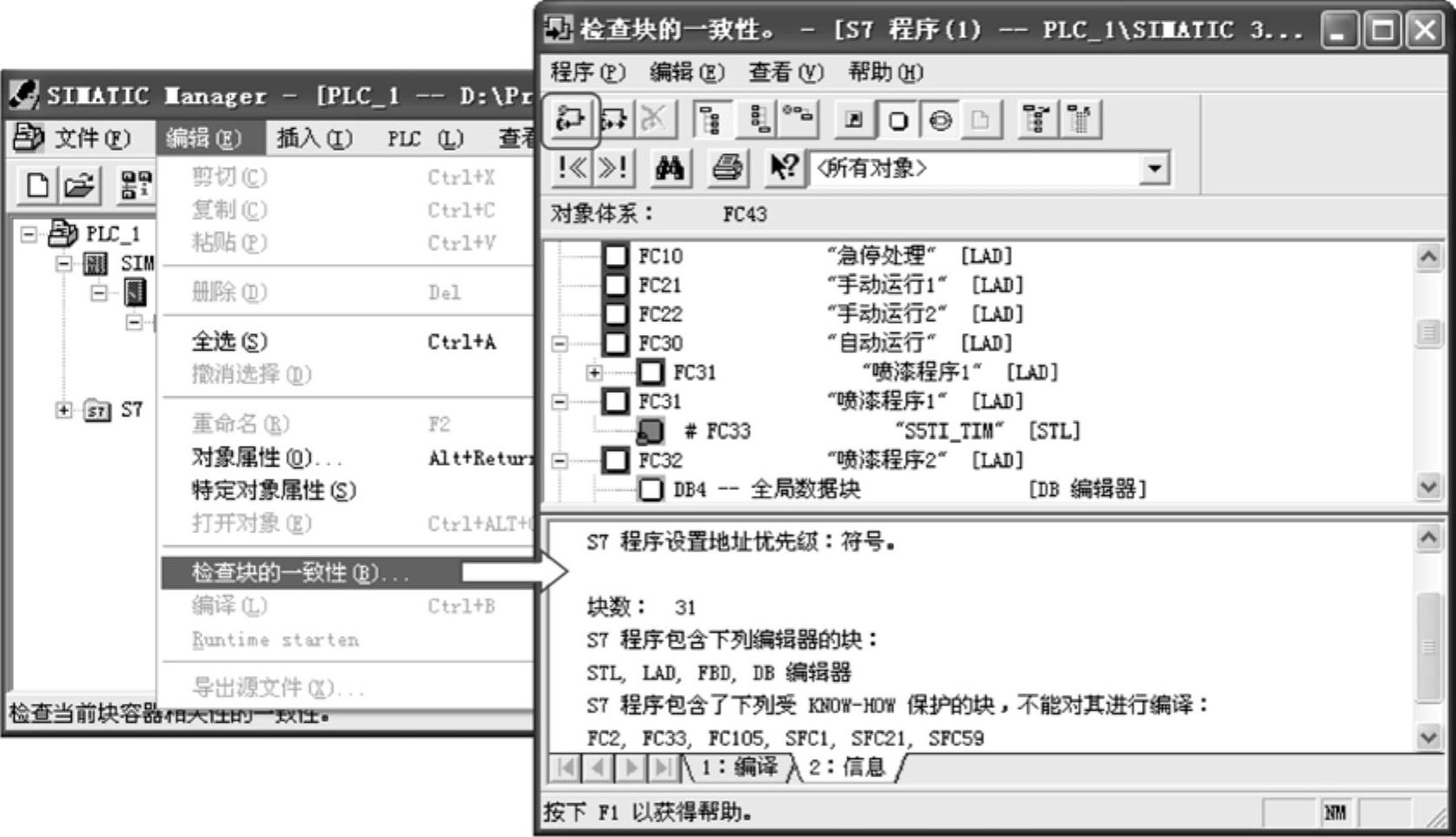The width and height of the screenshot is (1456, 837).
Task: Click the last-tab navigation arrow button
Action: (x=664, y=768)
